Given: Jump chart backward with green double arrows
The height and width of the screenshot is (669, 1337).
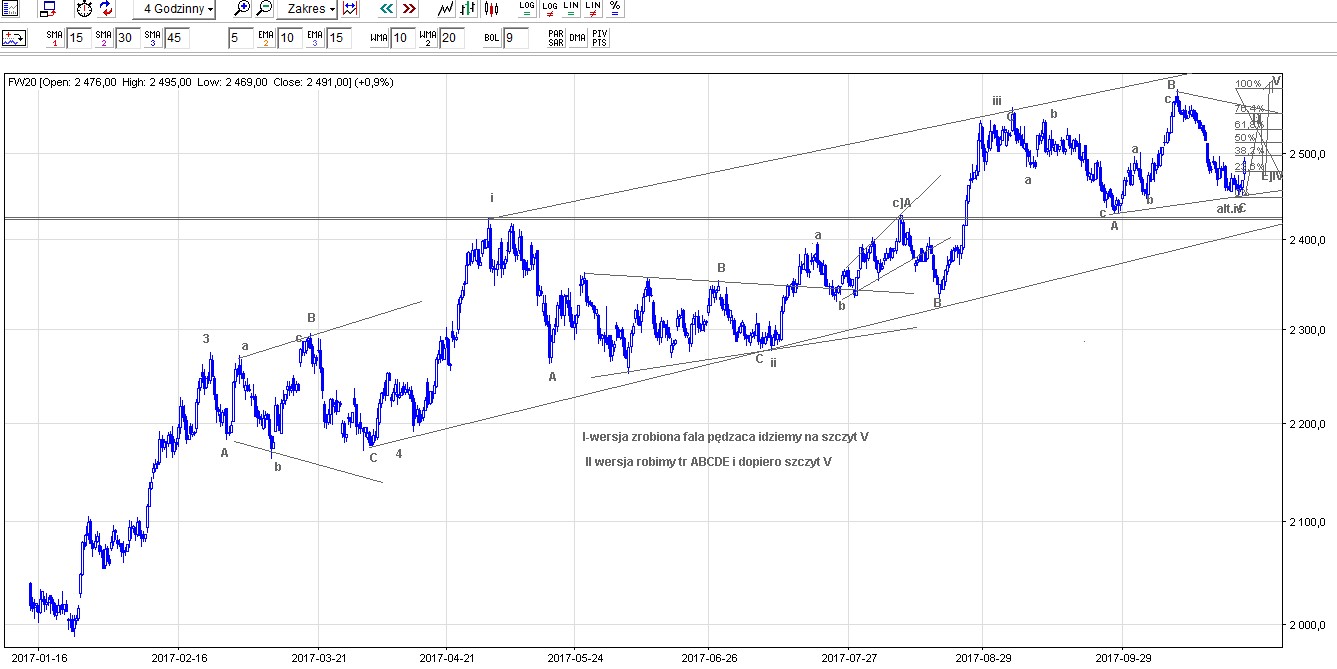Looking at the screenshot, I should (x=386, y=9).
